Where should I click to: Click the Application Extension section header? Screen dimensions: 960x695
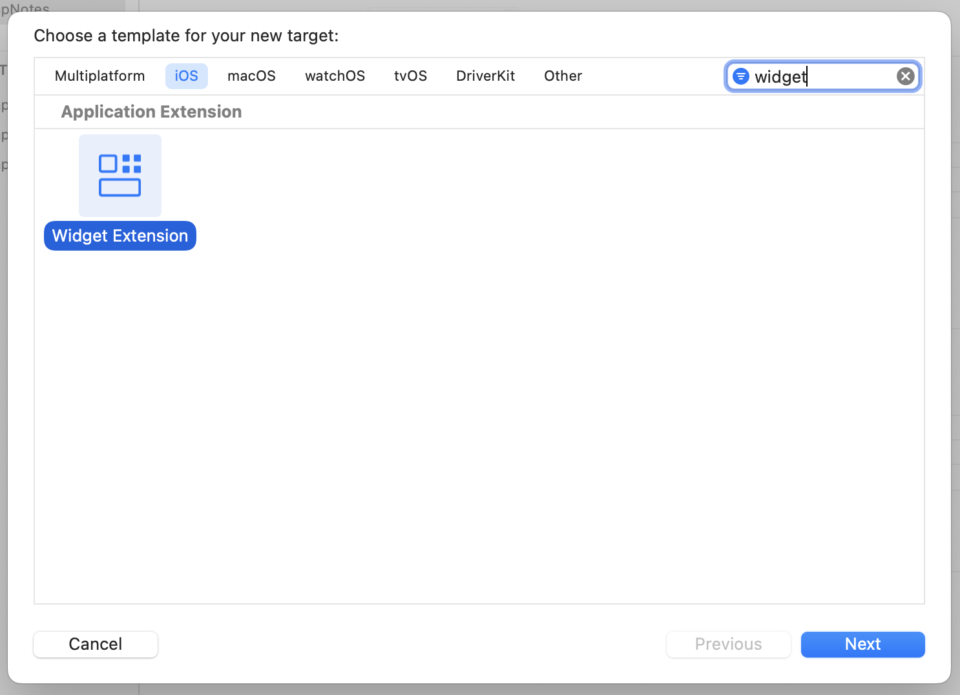(x=150, y=111)
